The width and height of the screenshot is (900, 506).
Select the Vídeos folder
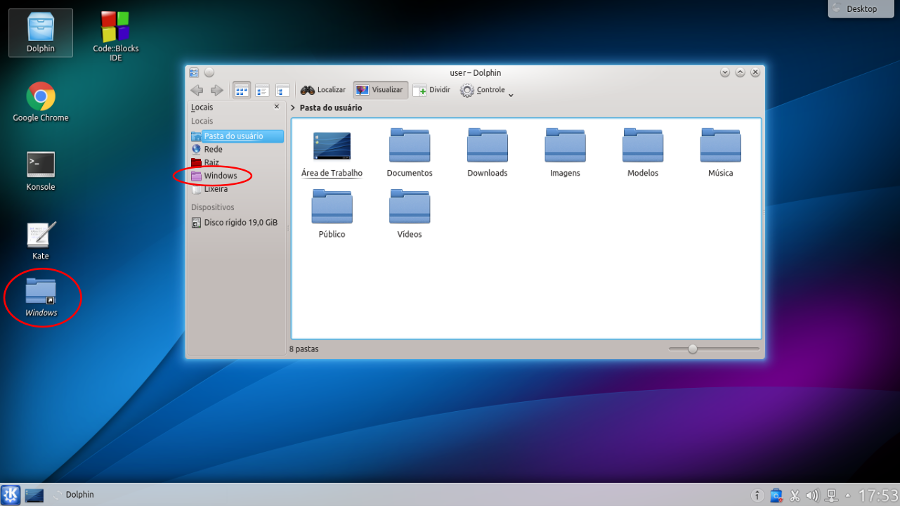tap(409, 214)
